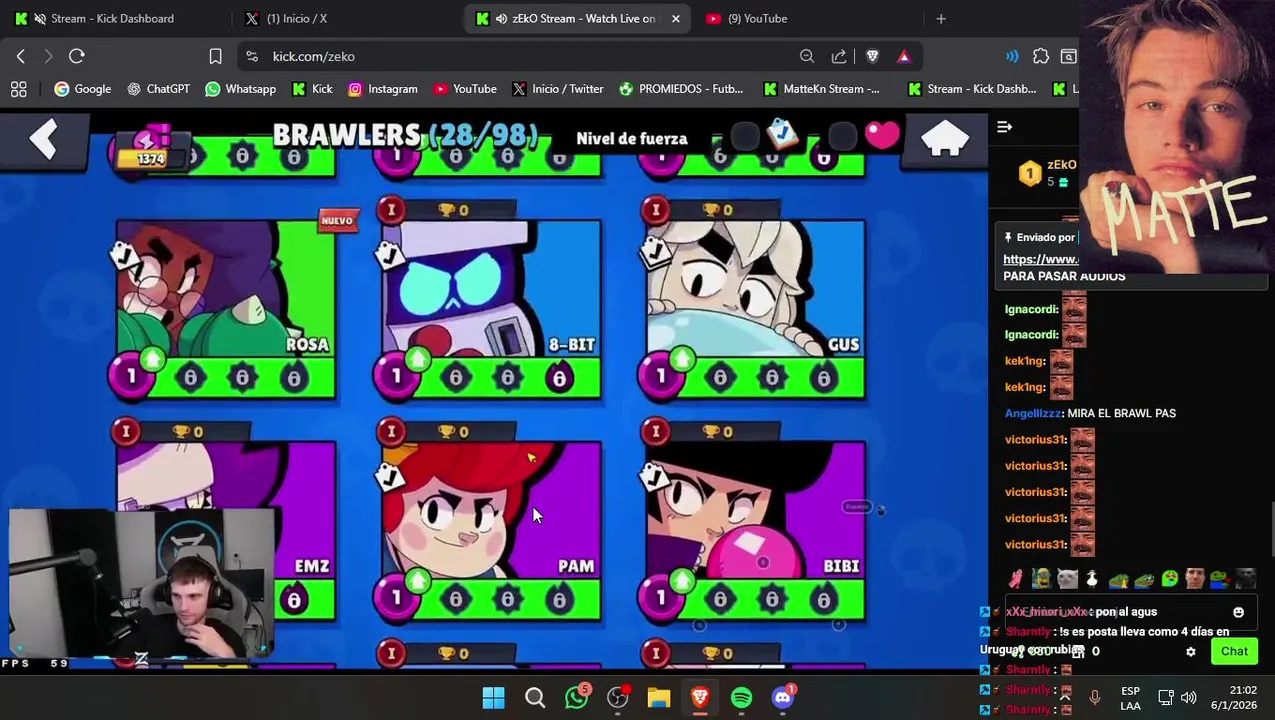Reload the kick.com page

76,56
